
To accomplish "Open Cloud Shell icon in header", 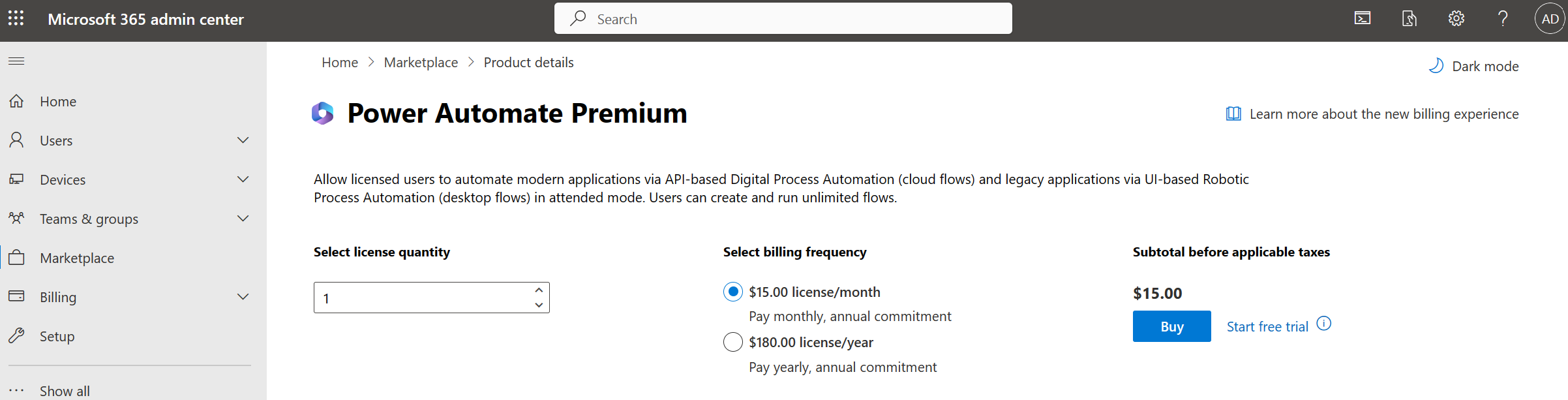I will [x=1363, y=18].
